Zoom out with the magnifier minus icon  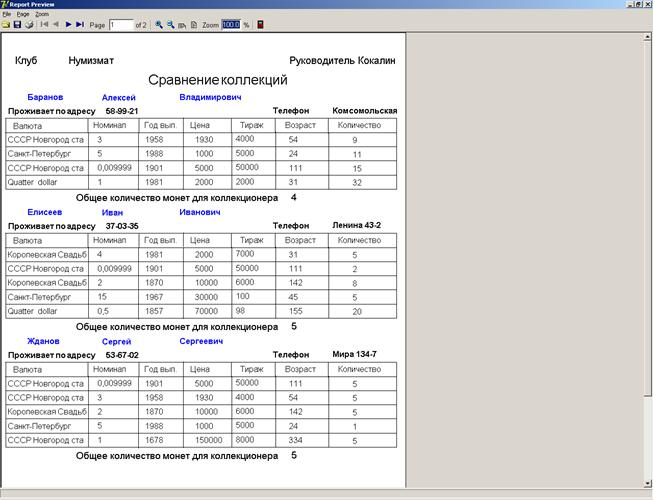click(170, 24)
